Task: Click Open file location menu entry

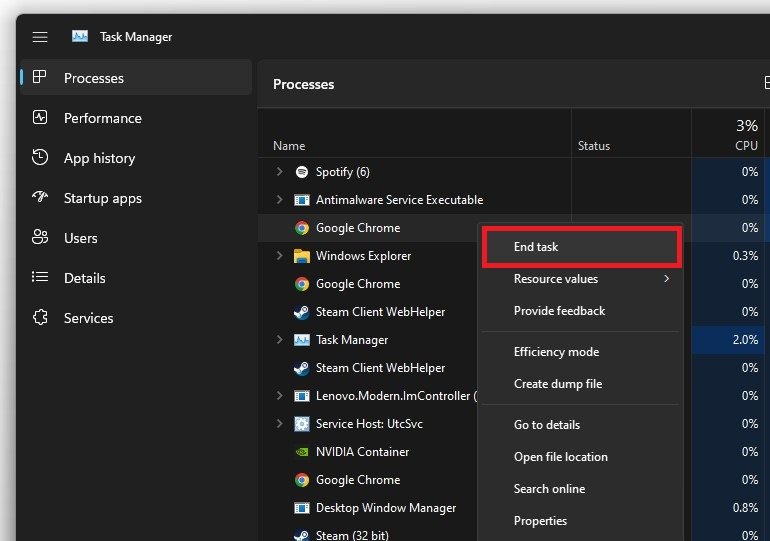Action: coord(560,457)
